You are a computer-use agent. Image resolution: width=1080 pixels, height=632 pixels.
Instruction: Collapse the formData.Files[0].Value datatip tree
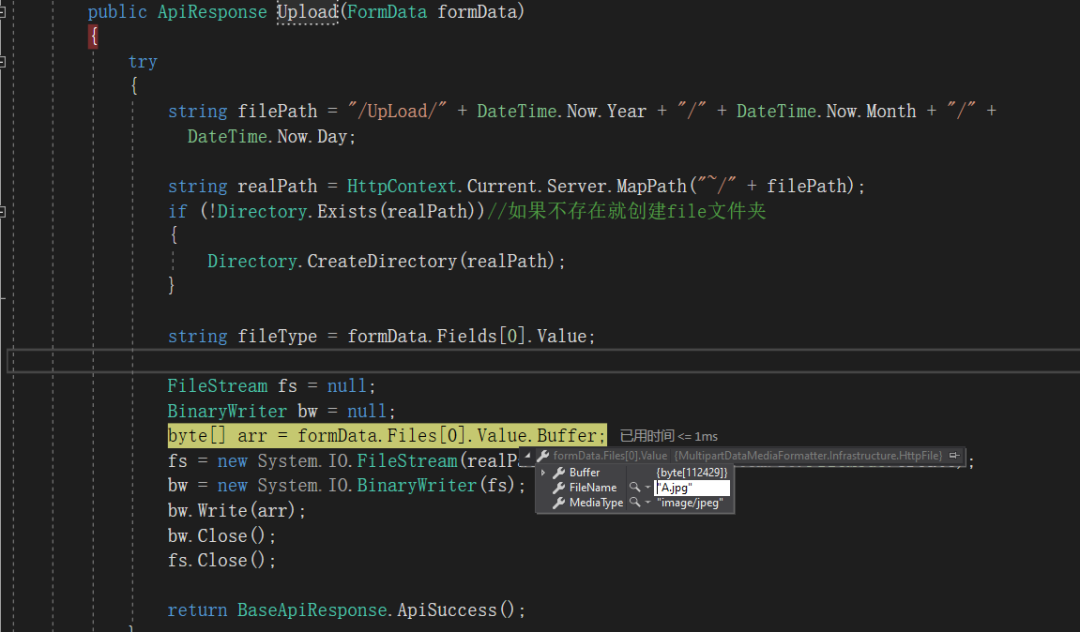point(528,456)
